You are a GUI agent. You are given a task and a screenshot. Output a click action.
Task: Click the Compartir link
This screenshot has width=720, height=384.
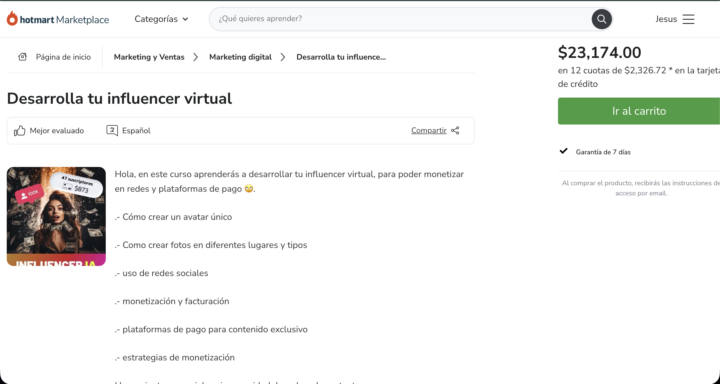point(429,130)
